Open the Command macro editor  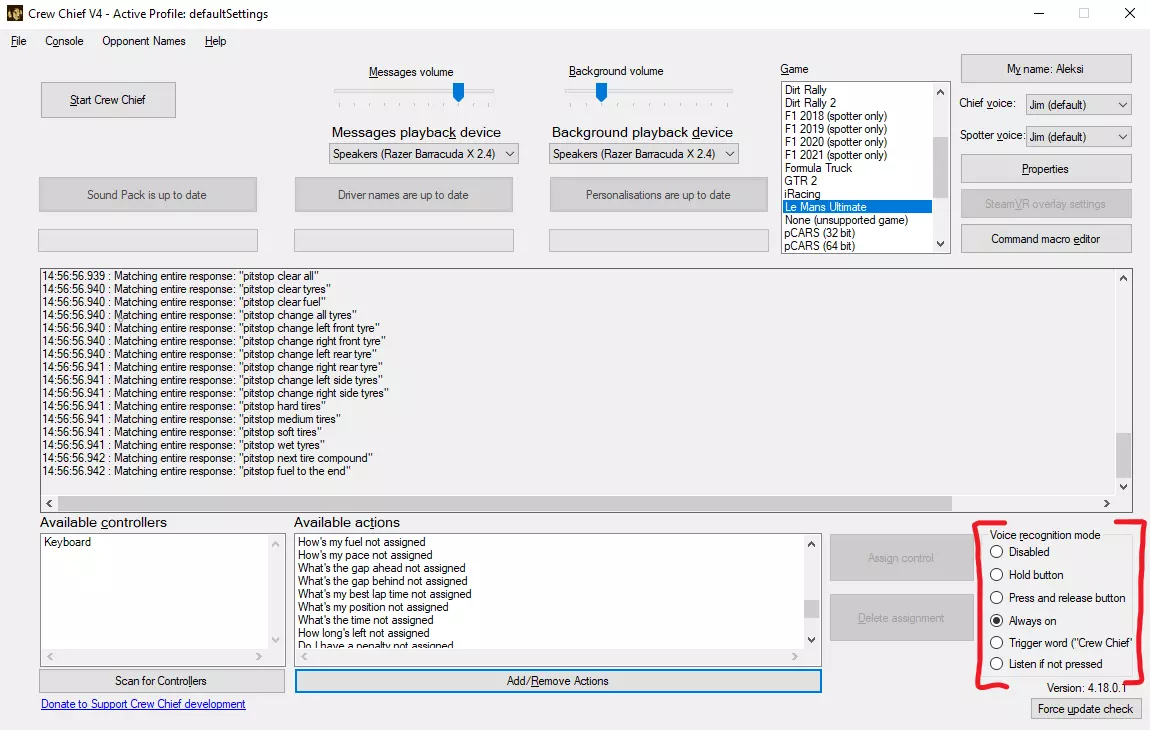pyautogui.click(x=1046, y=239)
